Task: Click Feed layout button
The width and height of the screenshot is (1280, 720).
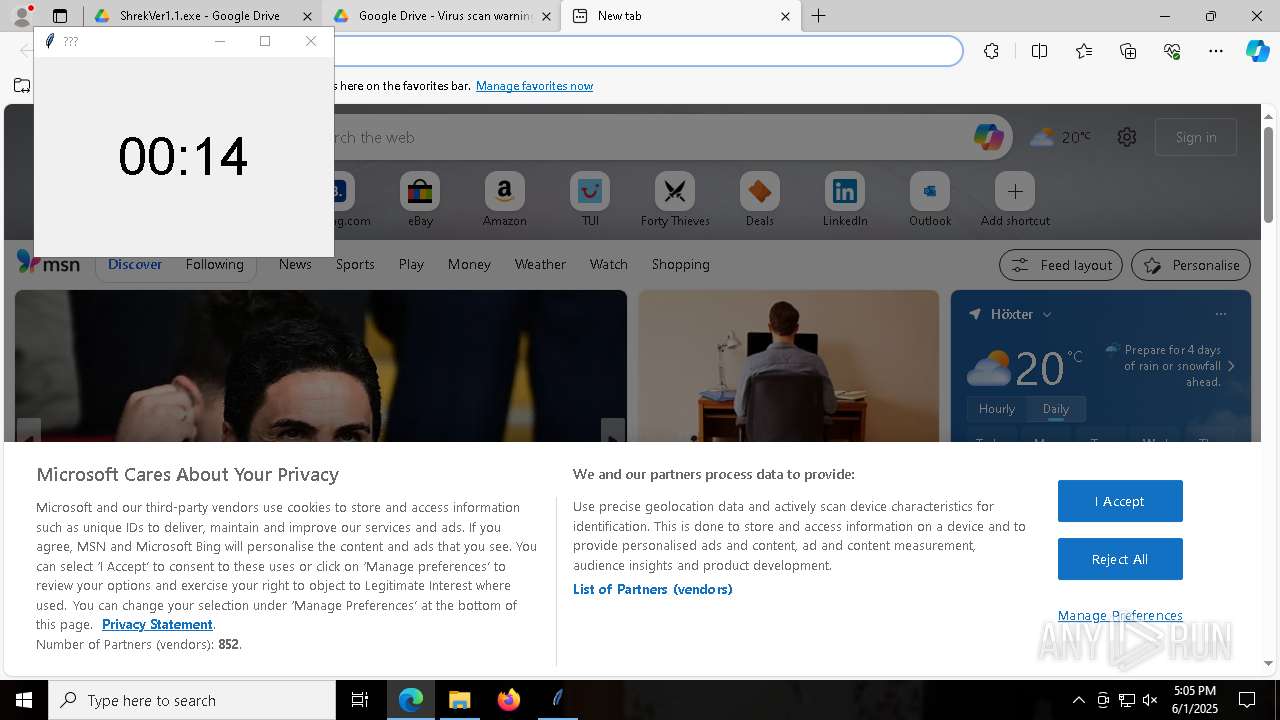Action: pos(1061,265)
